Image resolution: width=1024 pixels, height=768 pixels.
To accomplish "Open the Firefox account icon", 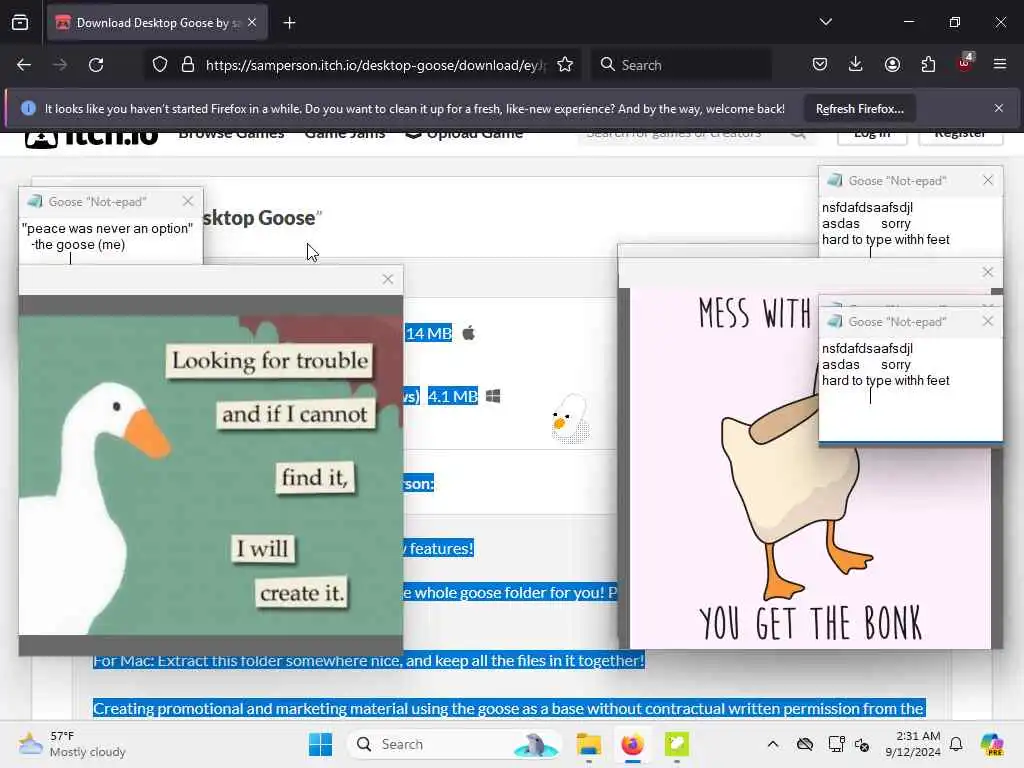I will (892, 64).
